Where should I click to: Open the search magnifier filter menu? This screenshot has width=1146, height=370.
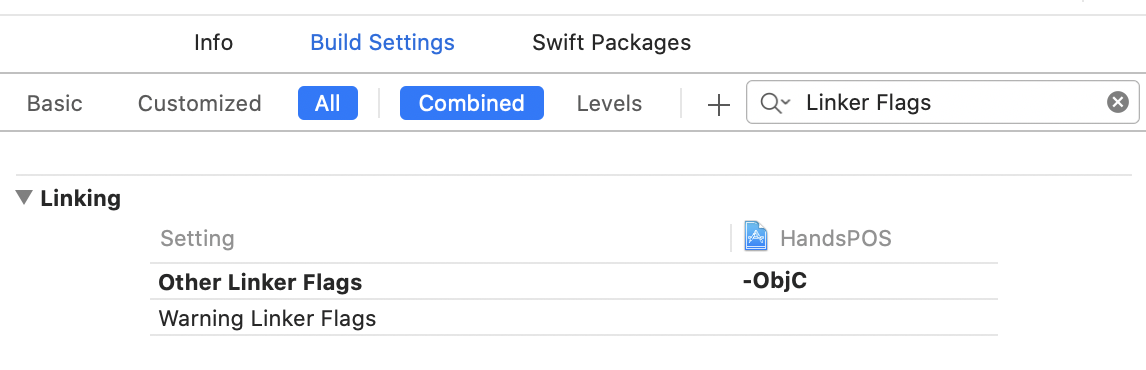(x=775, y=103)
